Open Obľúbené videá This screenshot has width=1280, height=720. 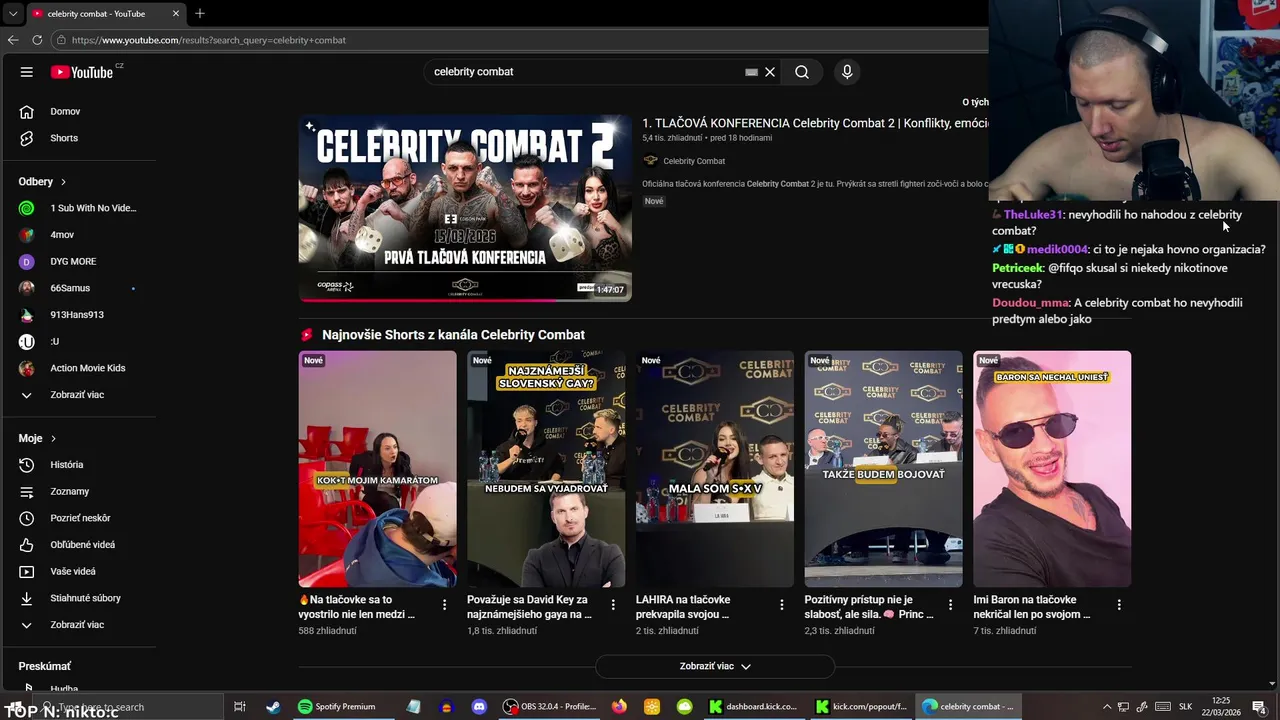pyautogui.click(x=80, y=545)
